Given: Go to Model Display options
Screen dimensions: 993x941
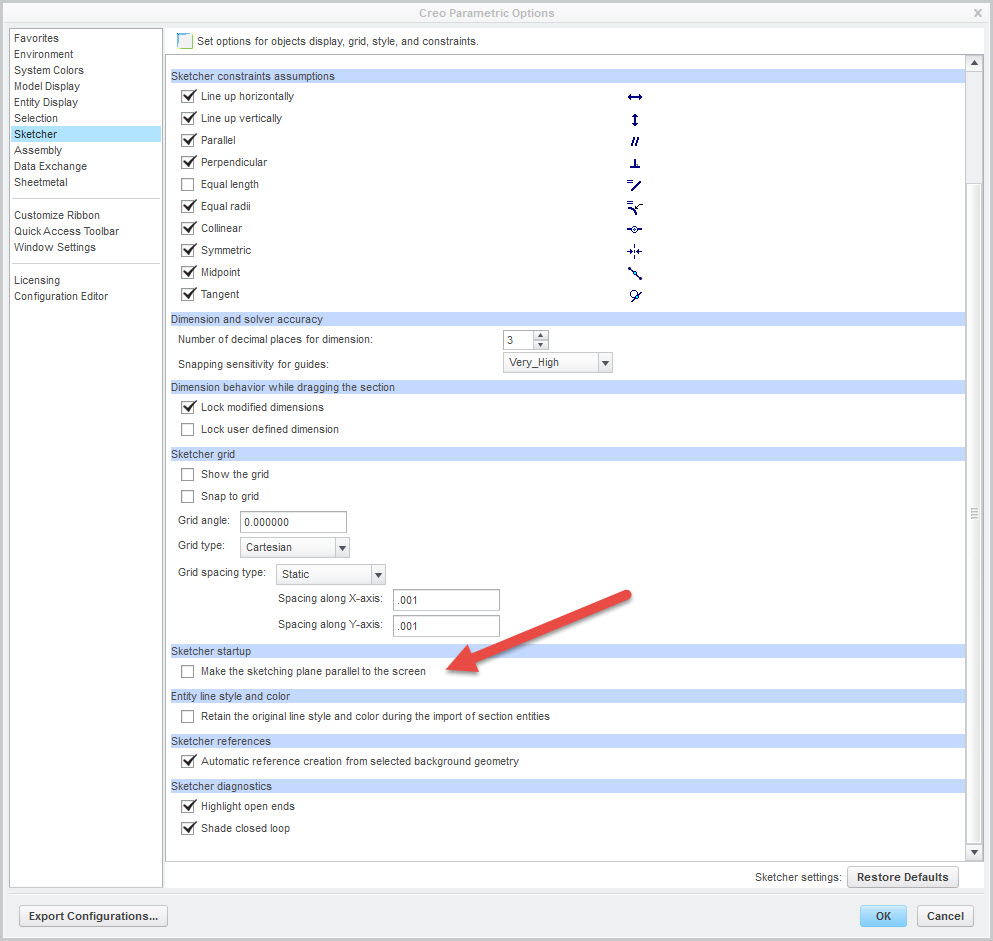Looking at the screenshot, I should (47, 86).
